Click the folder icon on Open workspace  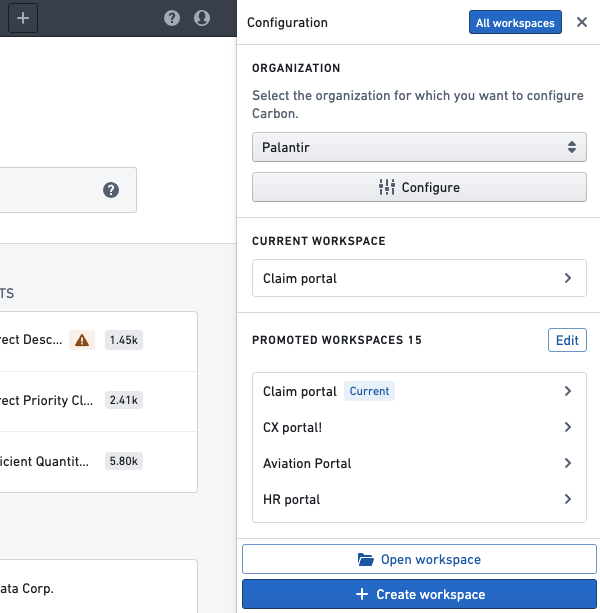pos(366,559)
